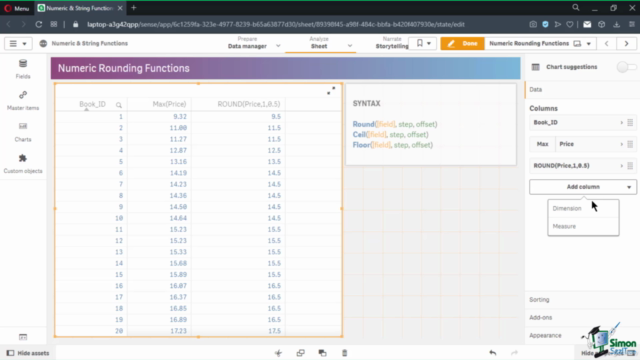Click table cell value 14.64
640x360 pixels.
pyautogui.click(x=178, y=218)
